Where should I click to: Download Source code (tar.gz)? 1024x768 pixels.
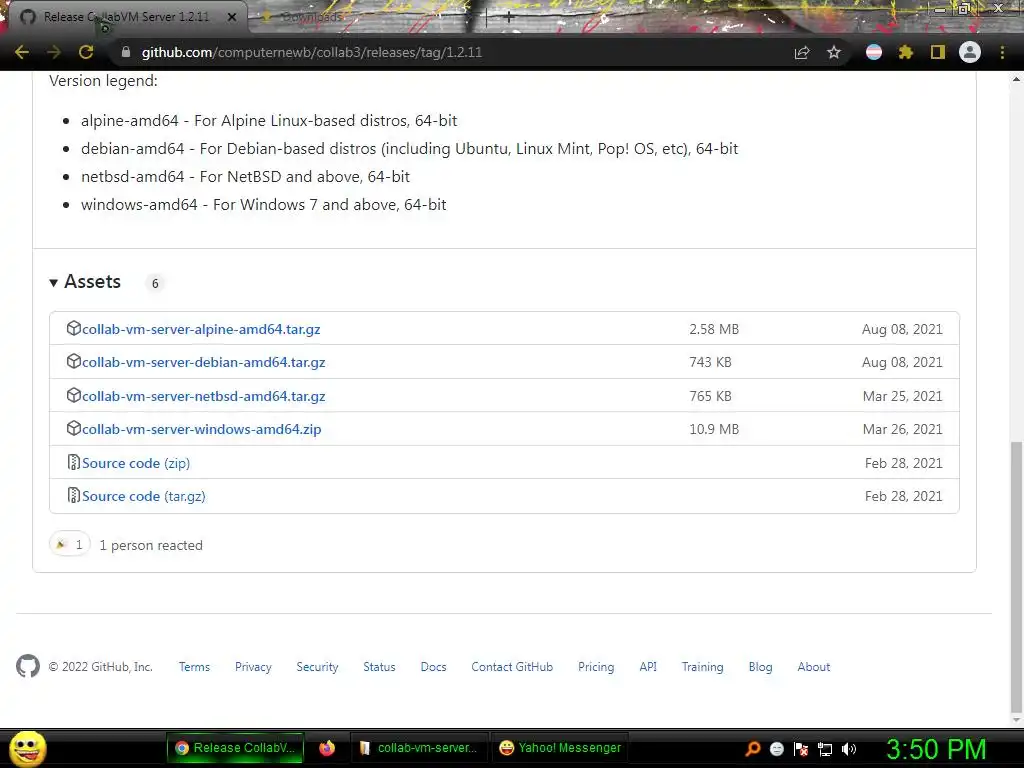[144, 496]
